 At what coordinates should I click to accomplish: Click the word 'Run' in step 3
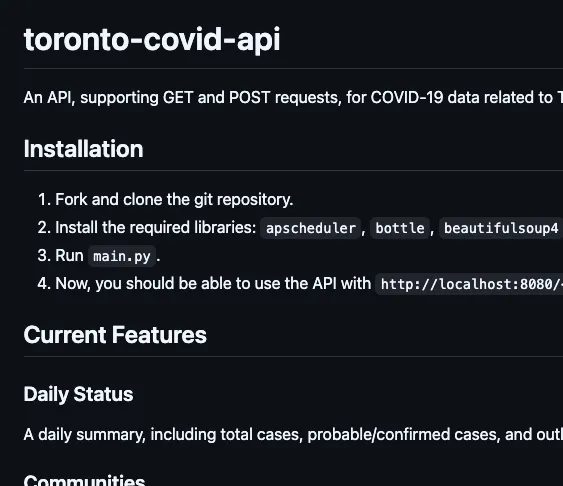tap(69, 256)
